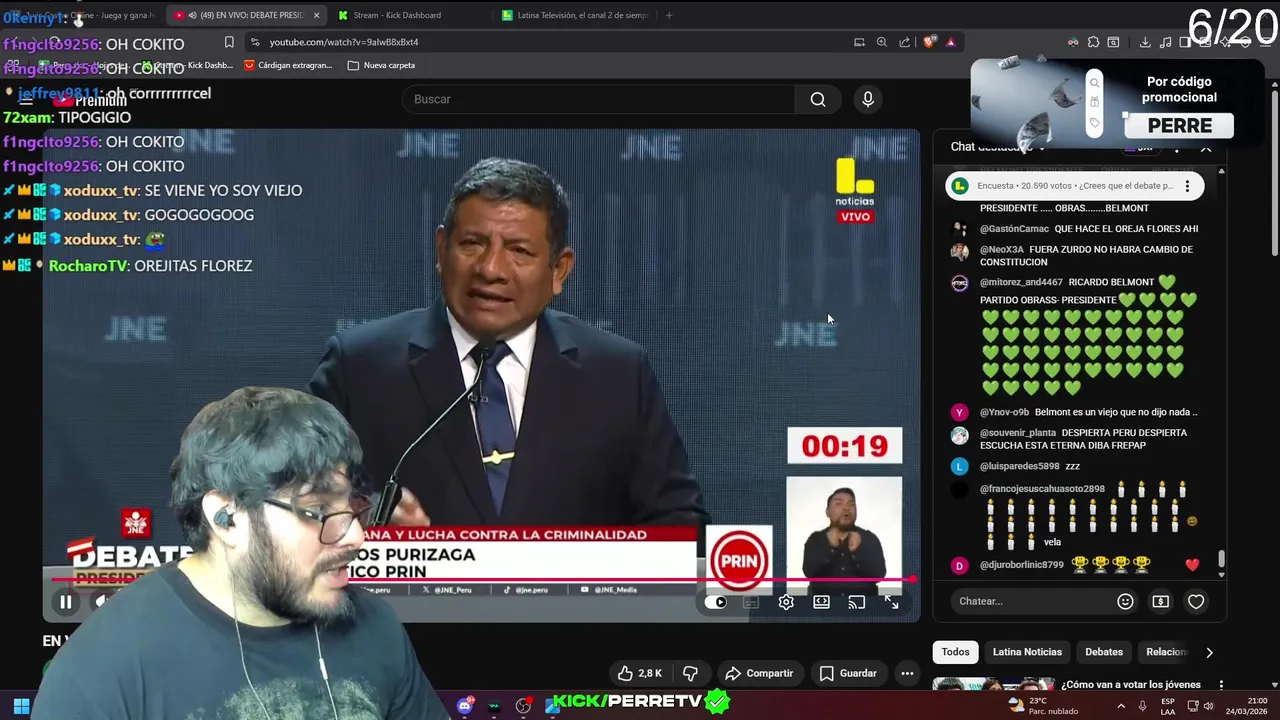1280x720 pixels.
Task: Open Discord from the taskbar
Action: (x=465, y=706)
